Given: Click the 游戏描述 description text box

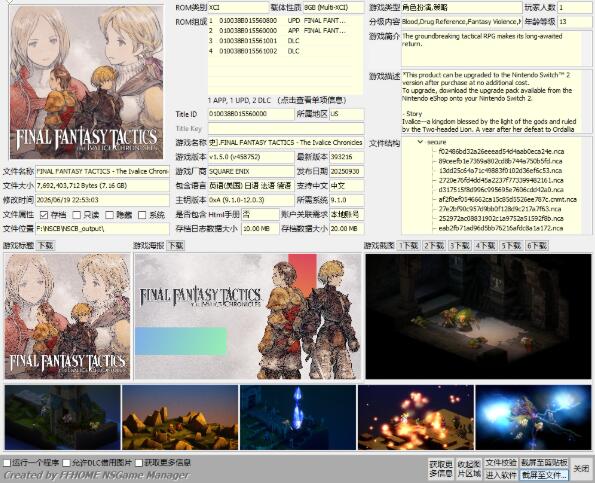Looking at the screenshot, I should 496,101.
